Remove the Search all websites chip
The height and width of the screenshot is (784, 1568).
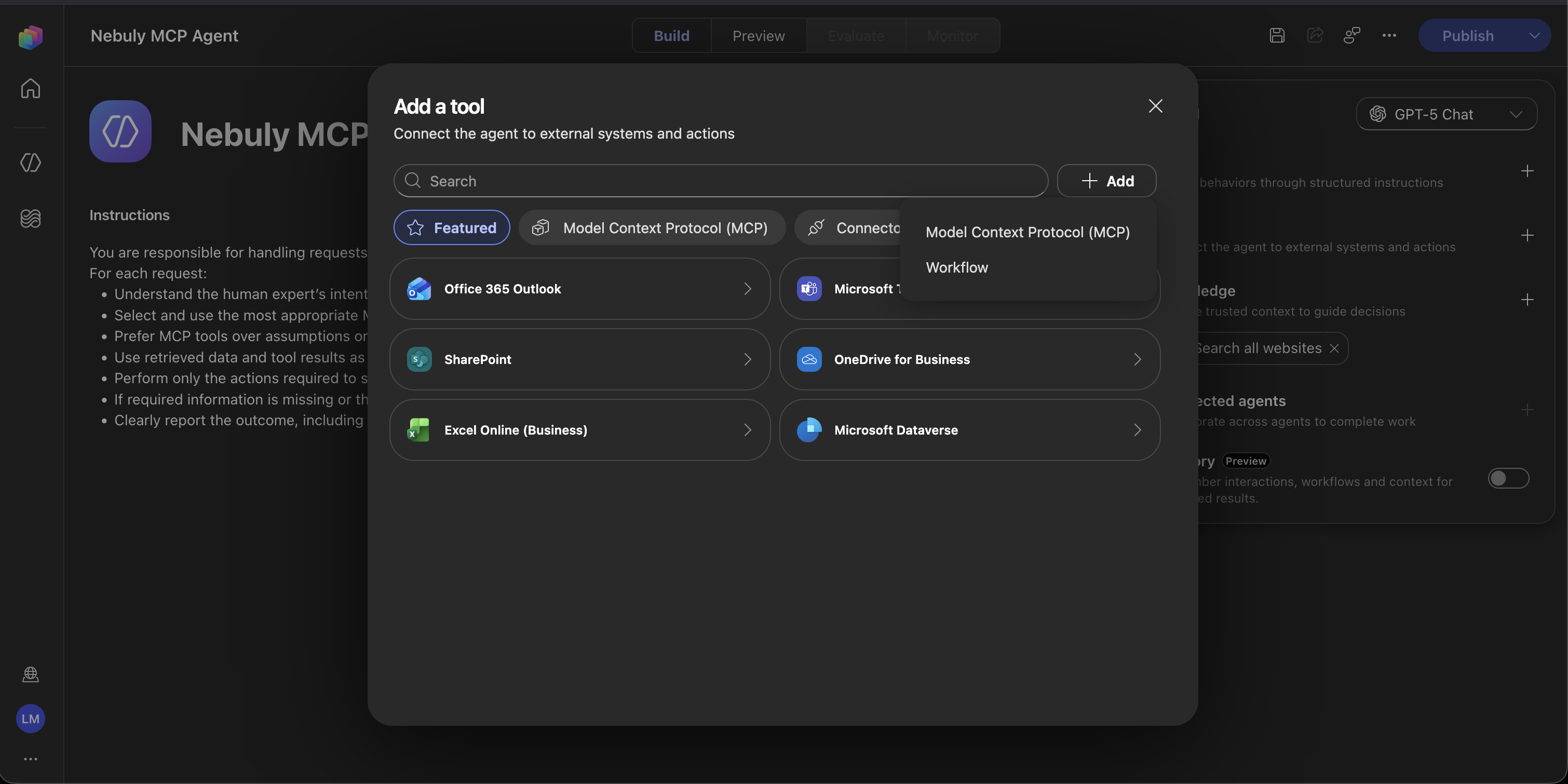[1334, 348]
